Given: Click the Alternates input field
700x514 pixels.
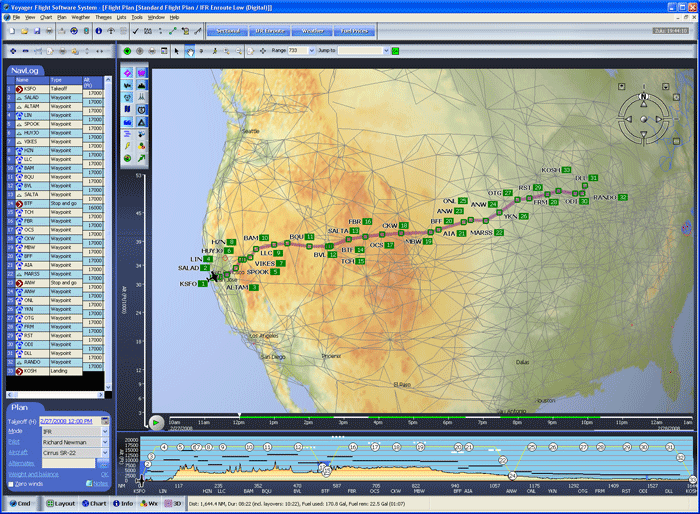Looking at the screenshot, I should click(68, 464).
